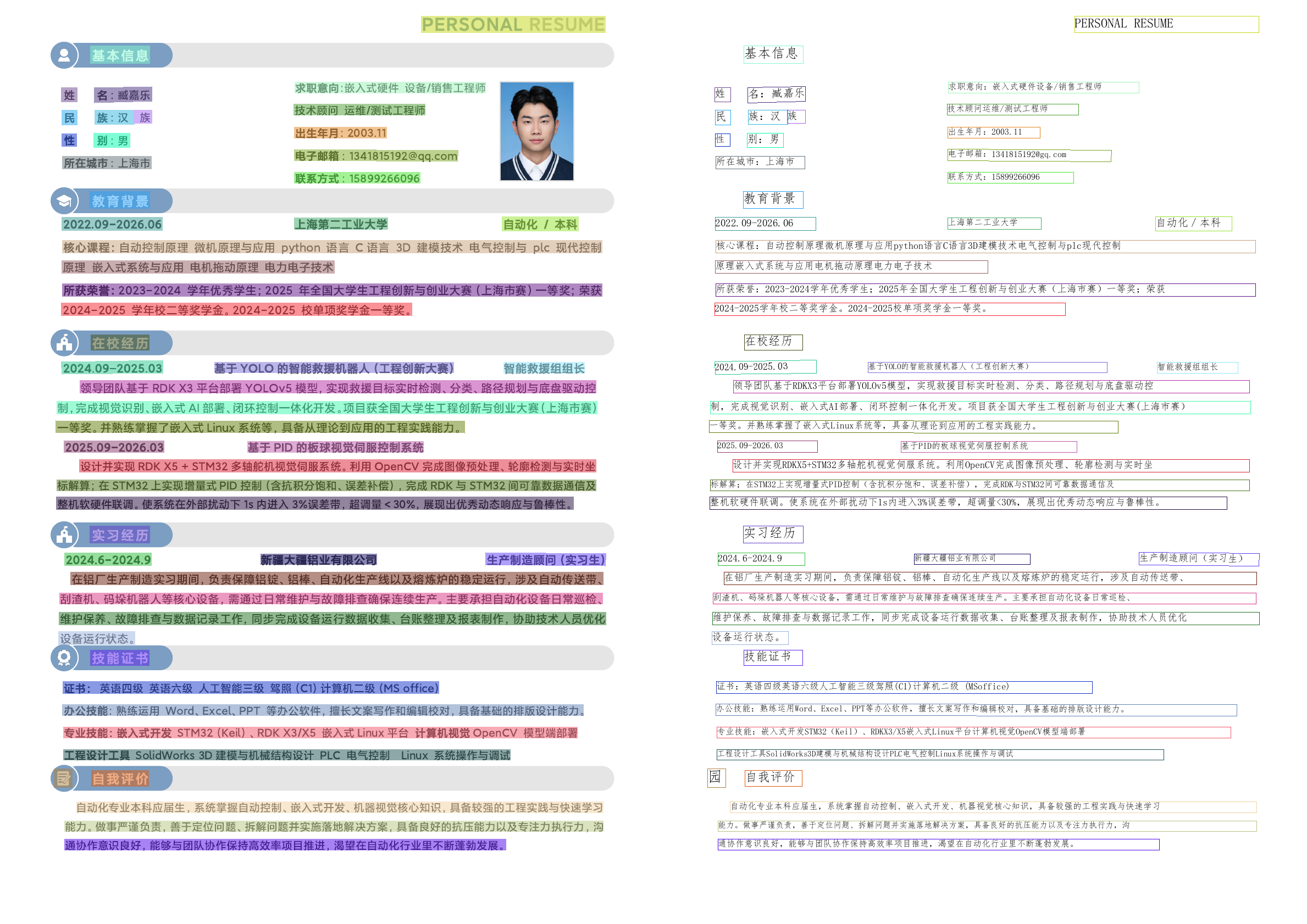Image resolution: width=1307 pixels, height=924 pixels.
Task: Click the building icon beside 实习经历
Action: 64,535
